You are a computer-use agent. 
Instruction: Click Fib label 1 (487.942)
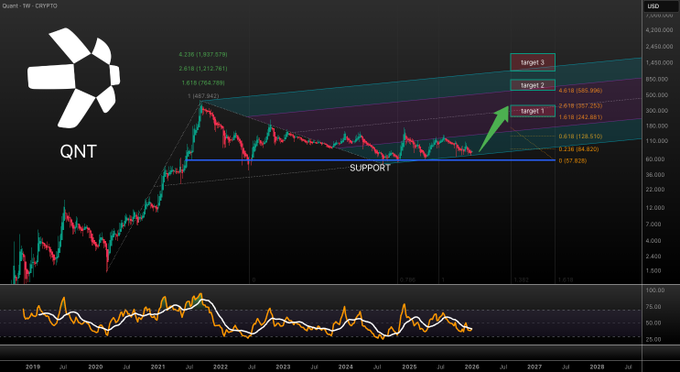click(203, 96)
